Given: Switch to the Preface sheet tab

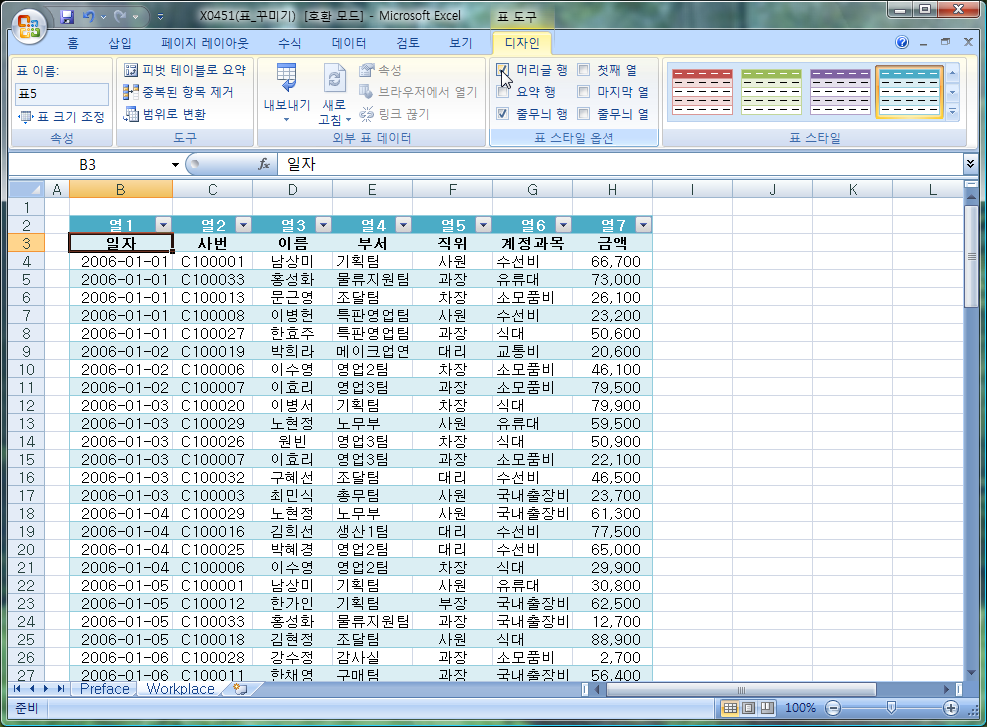Looking at the screenshot, I should pyautogui.click(x=104, y=689).
